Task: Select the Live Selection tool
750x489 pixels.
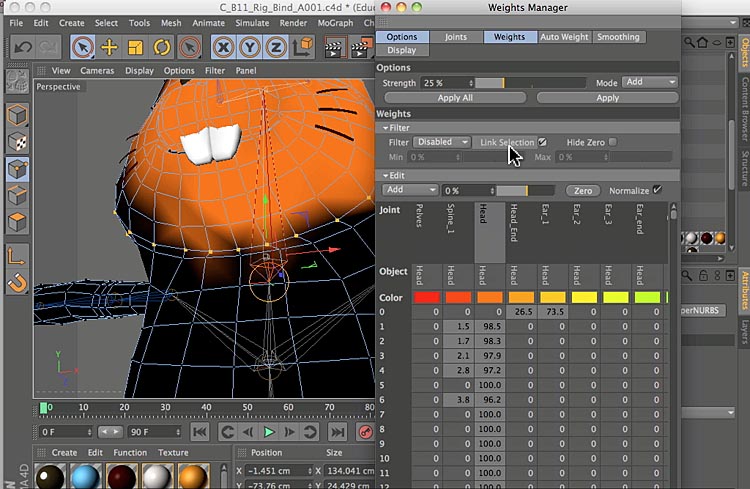Action: (82, 47)
